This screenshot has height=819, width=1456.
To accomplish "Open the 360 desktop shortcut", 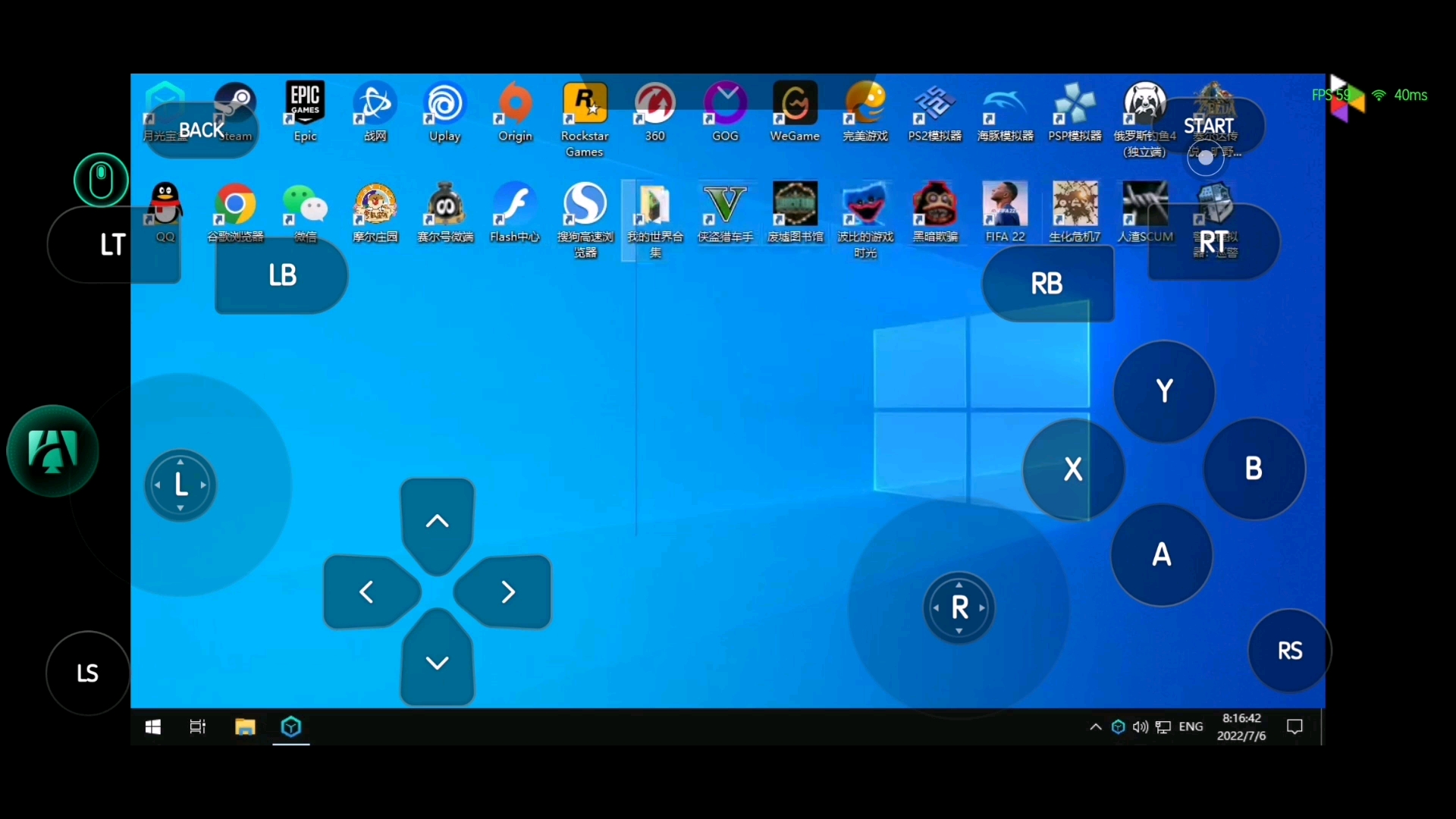I will (x=655, y=111).
